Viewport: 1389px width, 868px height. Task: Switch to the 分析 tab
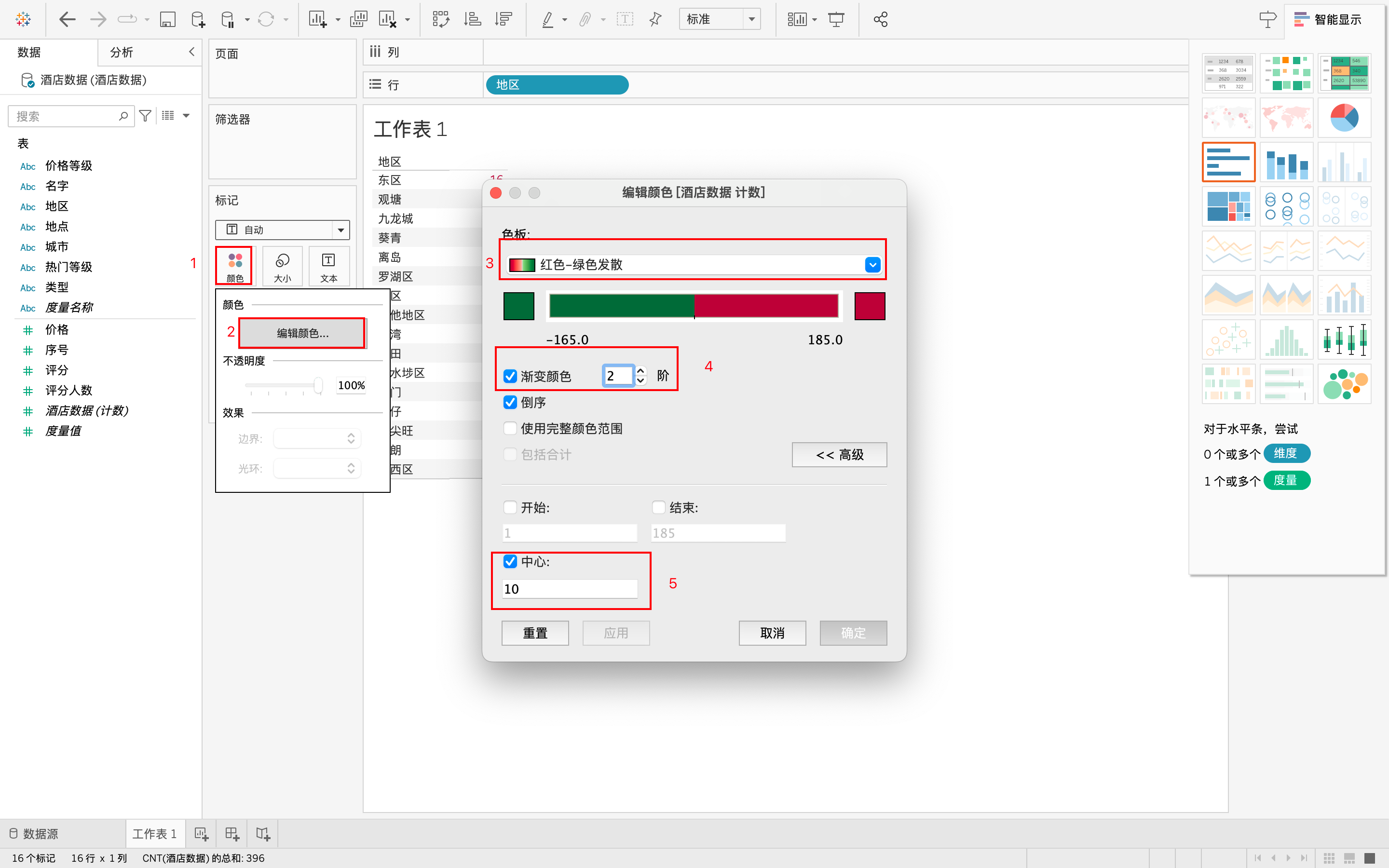[122, 52]
